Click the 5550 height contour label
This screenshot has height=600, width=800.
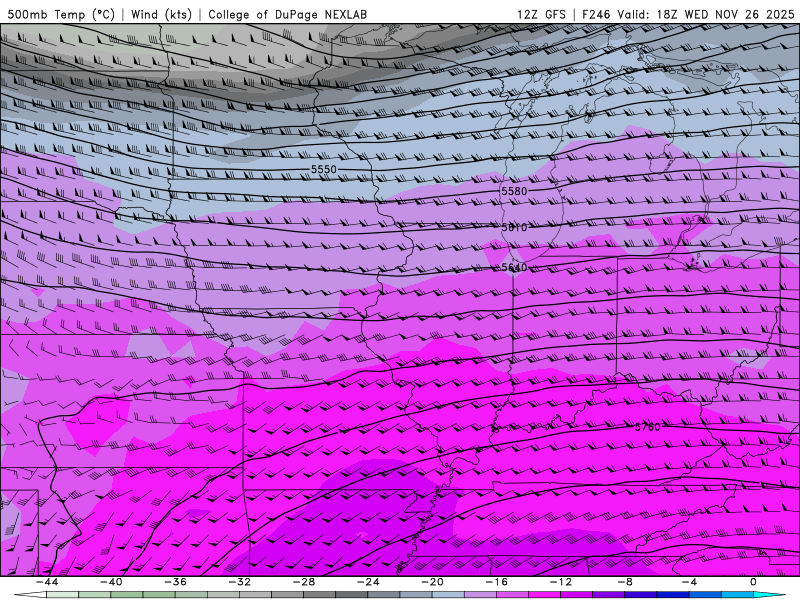coord(323,169)
